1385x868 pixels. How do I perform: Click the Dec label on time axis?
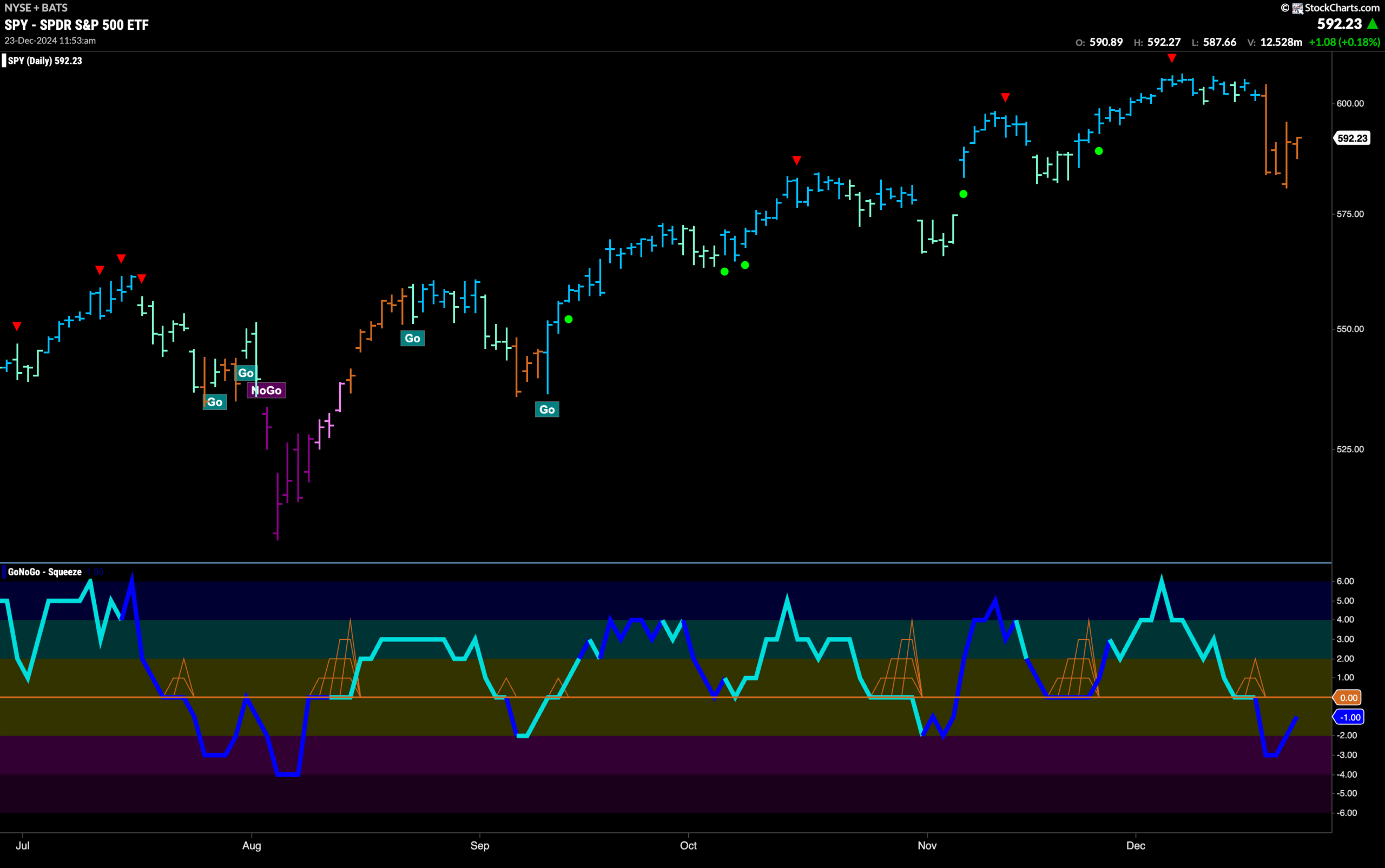coord(1136,846)
